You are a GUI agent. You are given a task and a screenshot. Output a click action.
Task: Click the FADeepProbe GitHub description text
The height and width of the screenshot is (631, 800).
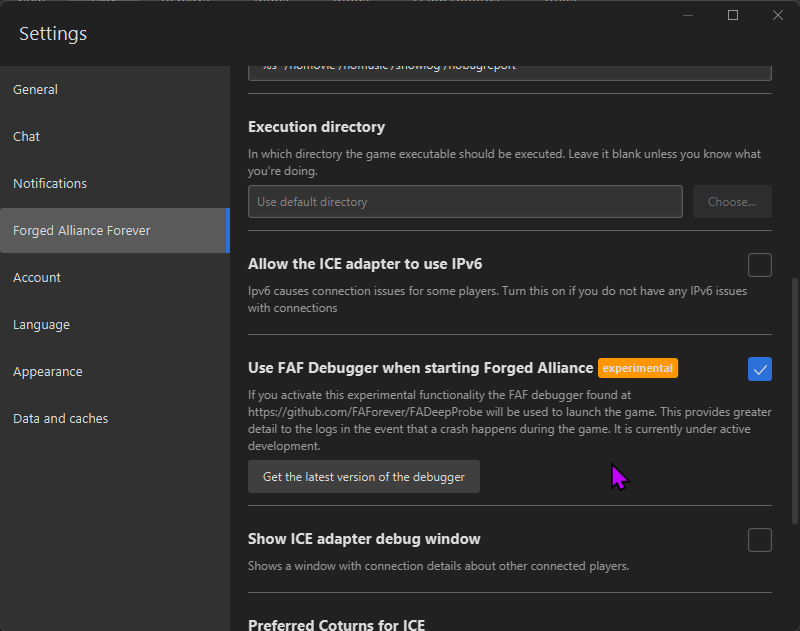click(510, 420)
